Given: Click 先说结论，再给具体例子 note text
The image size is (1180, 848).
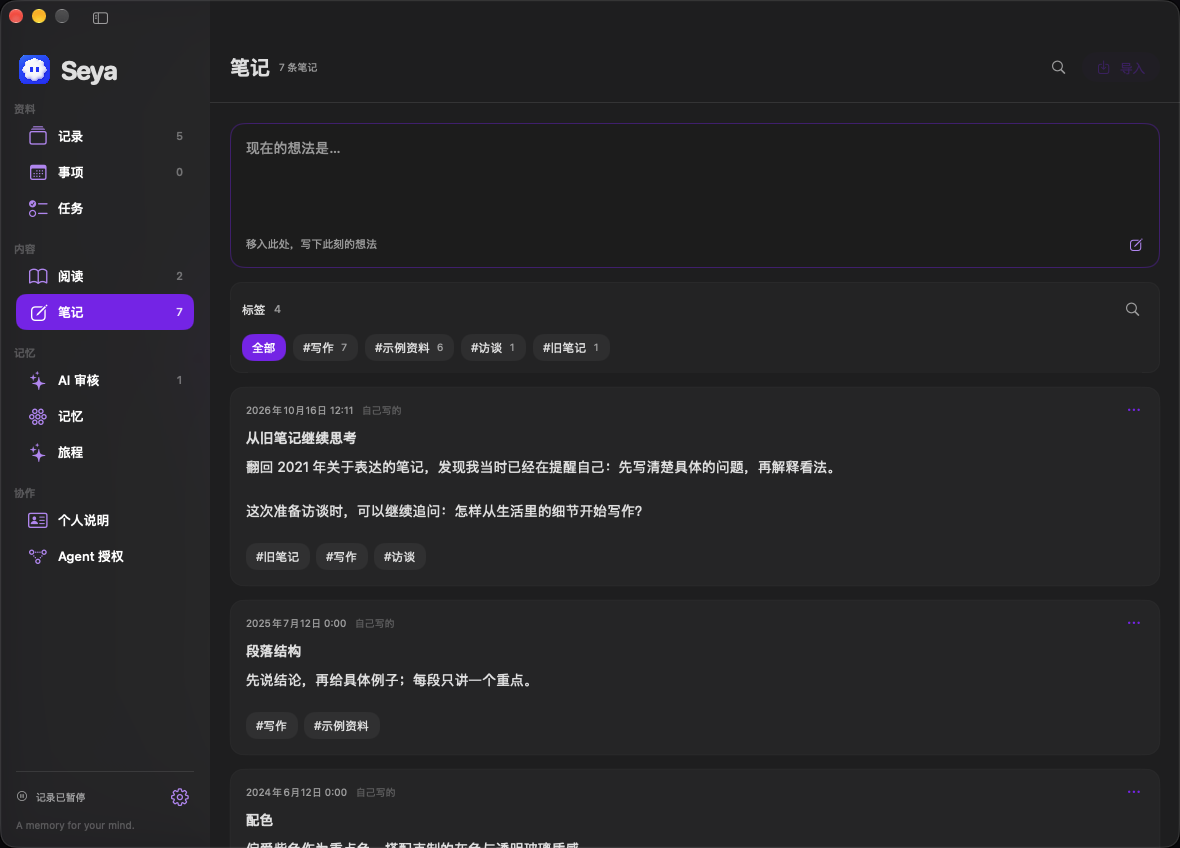Looking at the screenshot, I should (391, 680).
